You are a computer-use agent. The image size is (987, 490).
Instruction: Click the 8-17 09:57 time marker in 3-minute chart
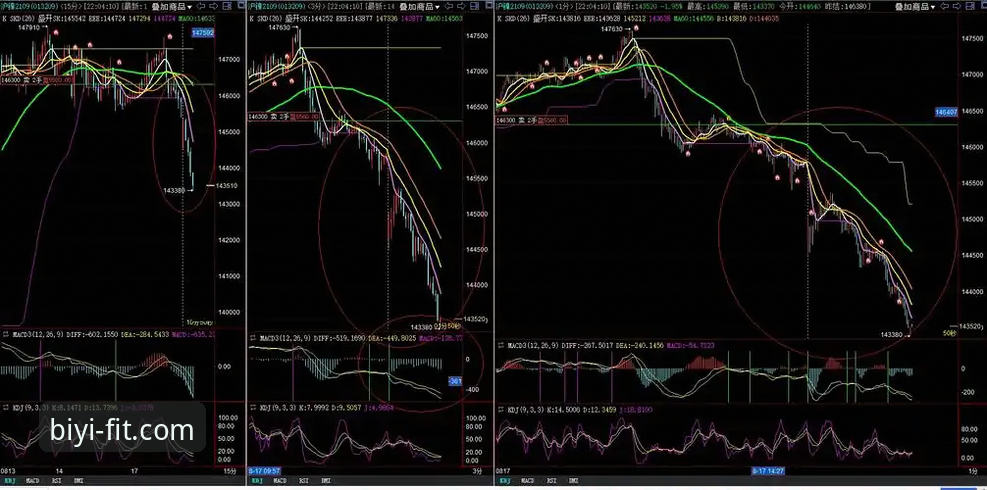[264, 470]
